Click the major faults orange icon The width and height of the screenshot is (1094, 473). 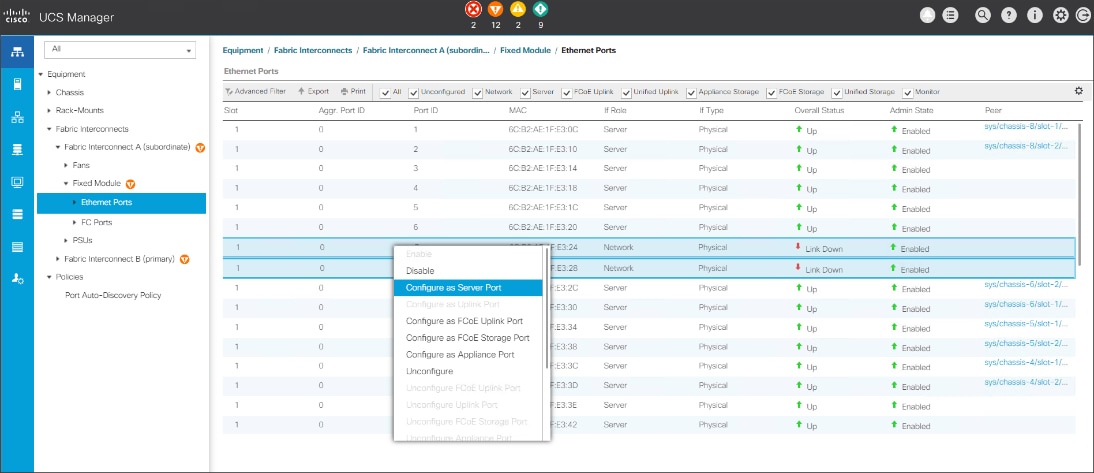click(x=495, y=10)
